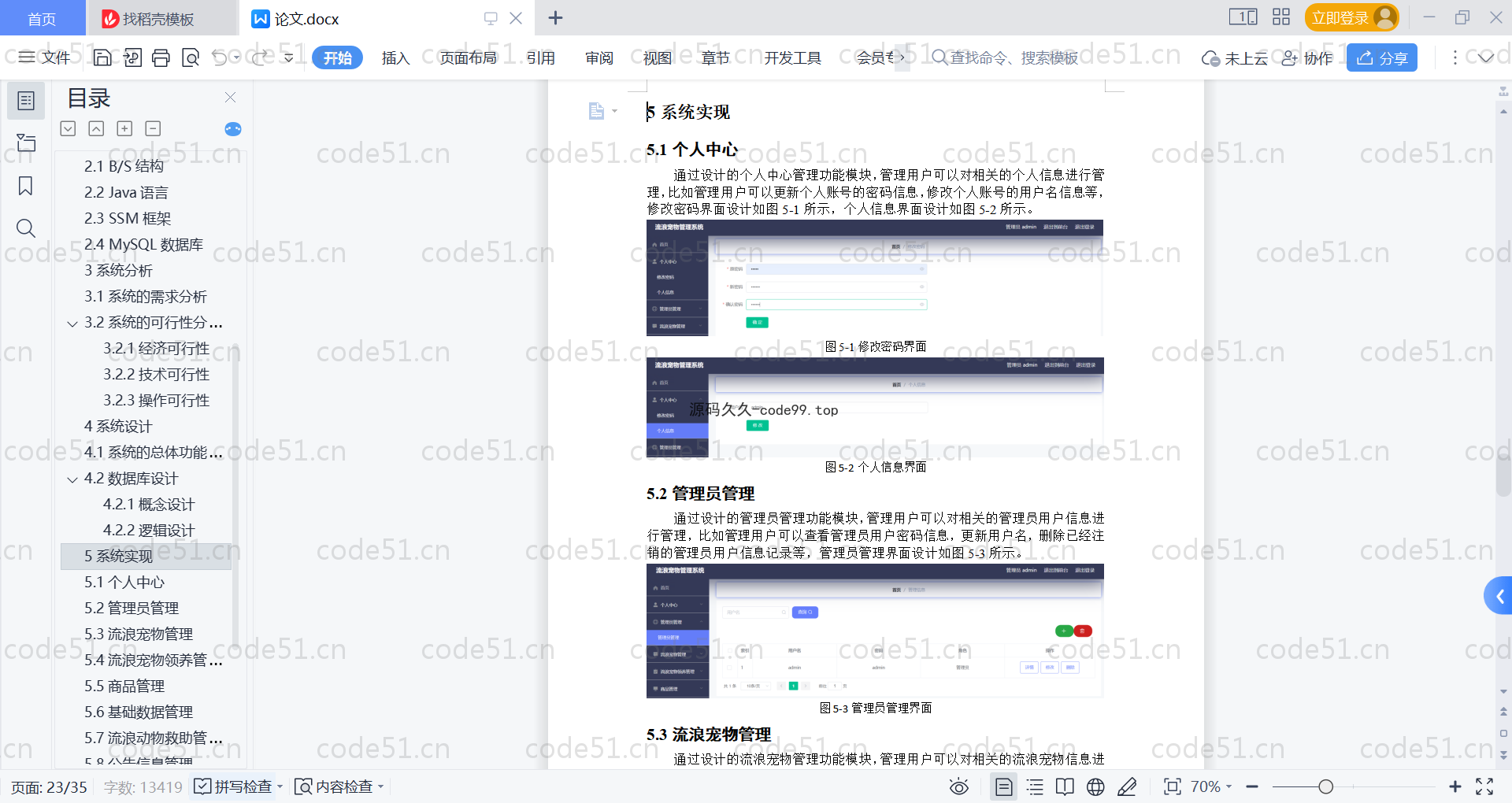Add a new tab with plus button
This screenshot has width=1512, height=803.
555,17
